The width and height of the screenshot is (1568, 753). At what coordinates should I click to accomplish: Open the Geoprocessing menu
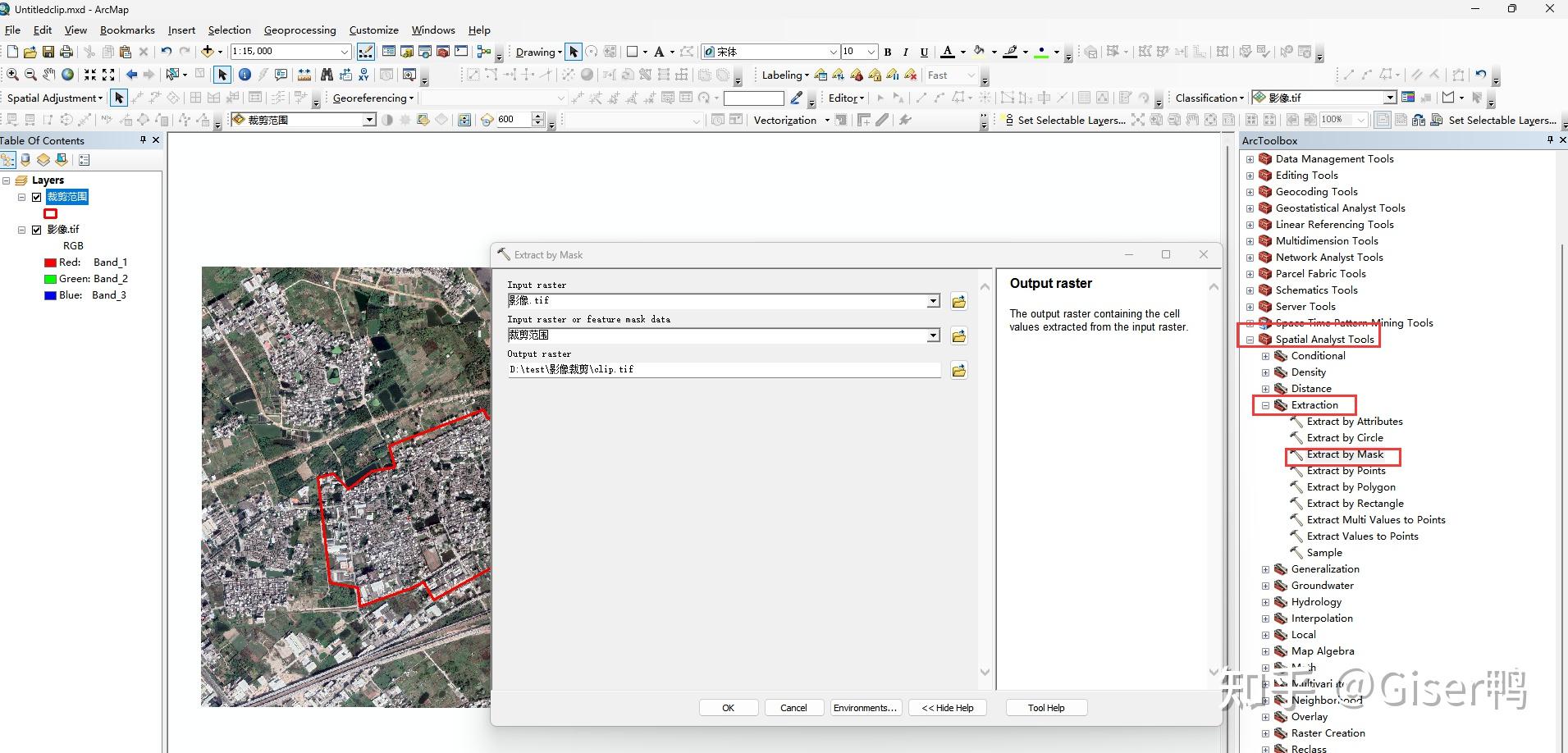click(299, 30)
